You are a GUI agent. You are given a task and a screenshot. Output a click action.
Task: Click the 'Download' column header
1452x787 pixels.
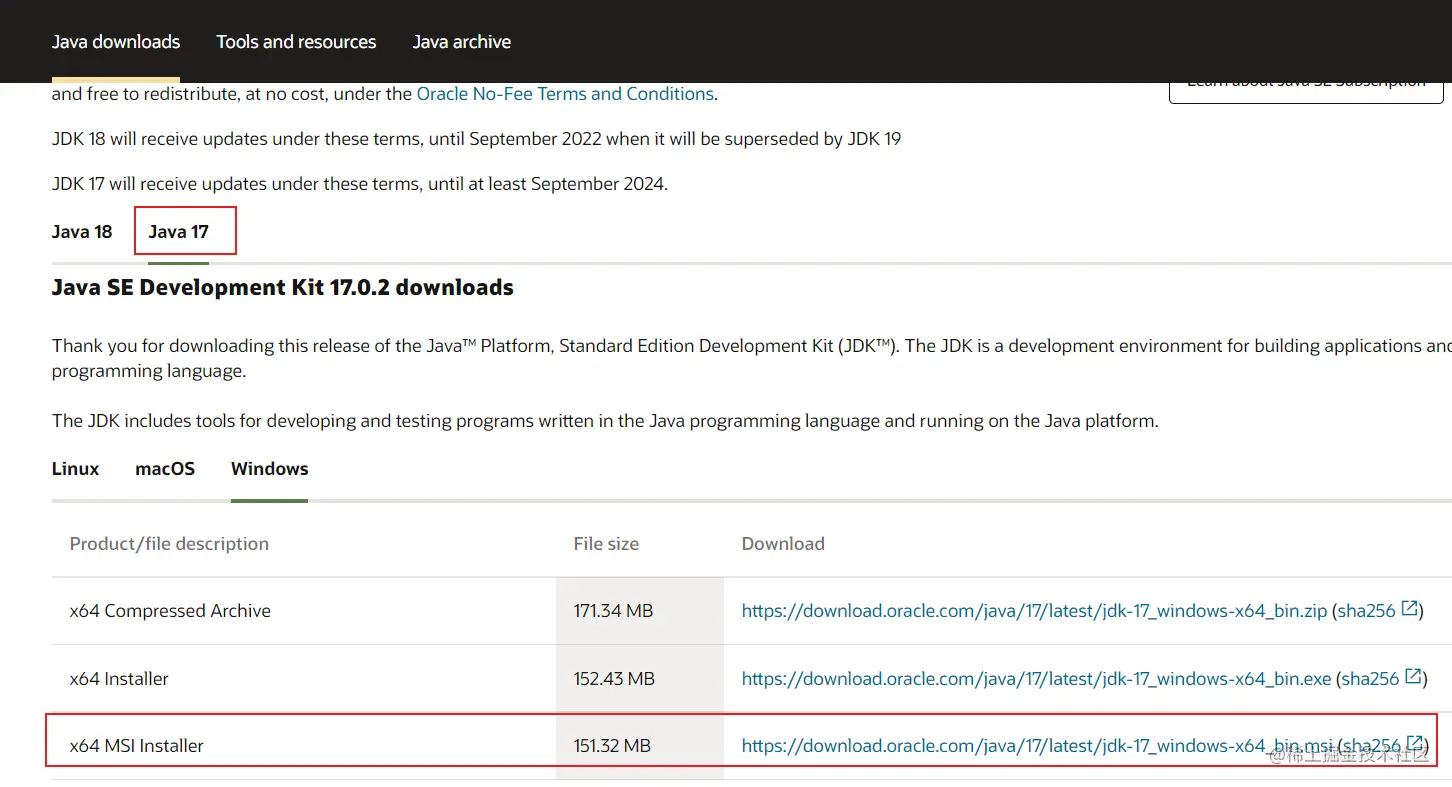tap(783, 544)
